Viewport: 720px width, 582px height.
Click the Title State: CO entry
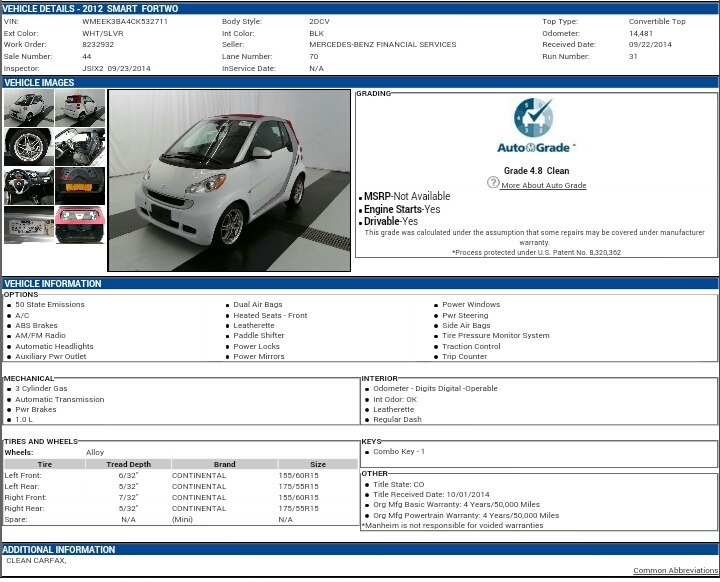[399, 484]
